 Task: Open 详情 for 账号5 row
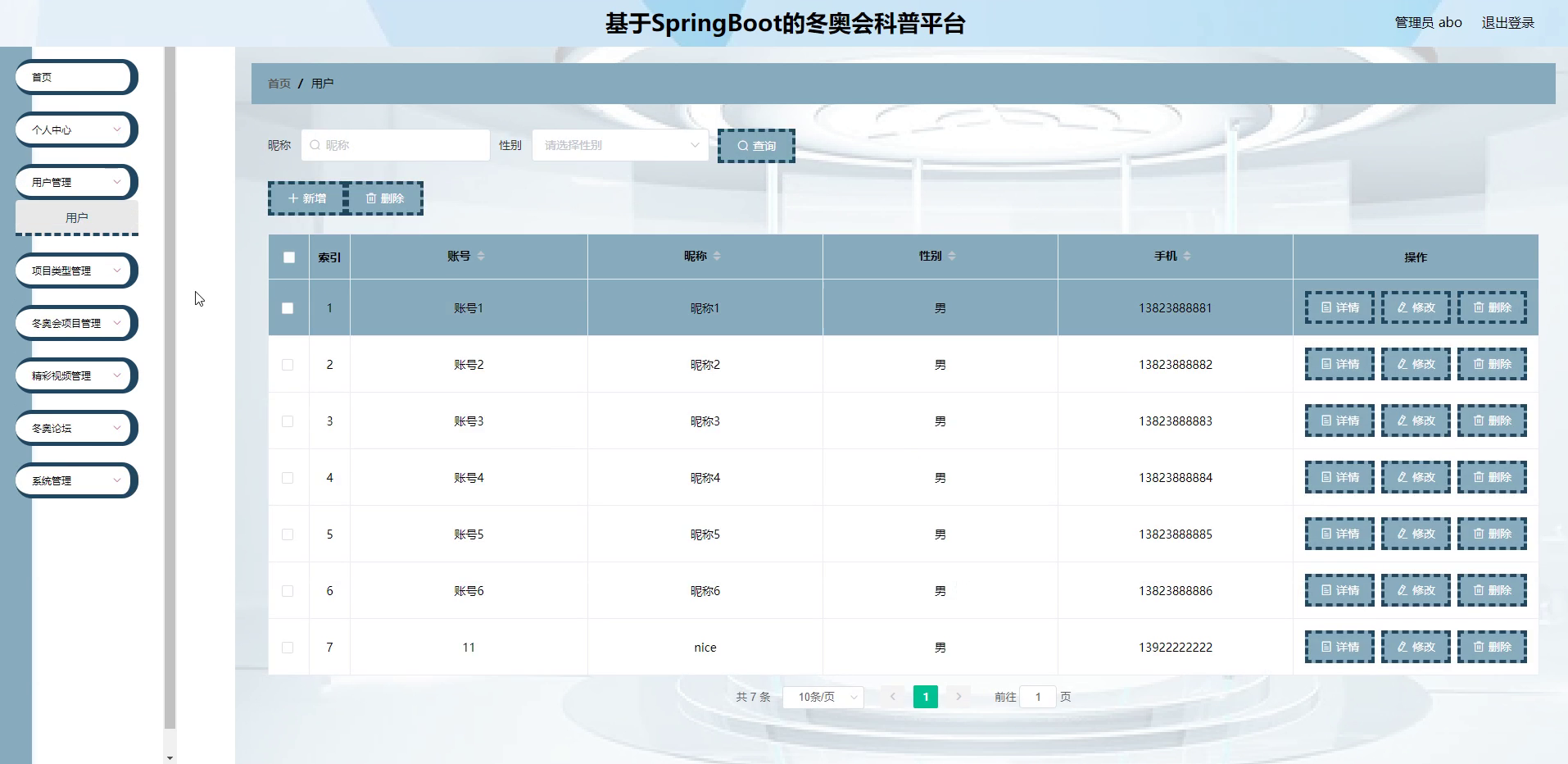[x=1339, y=534]
